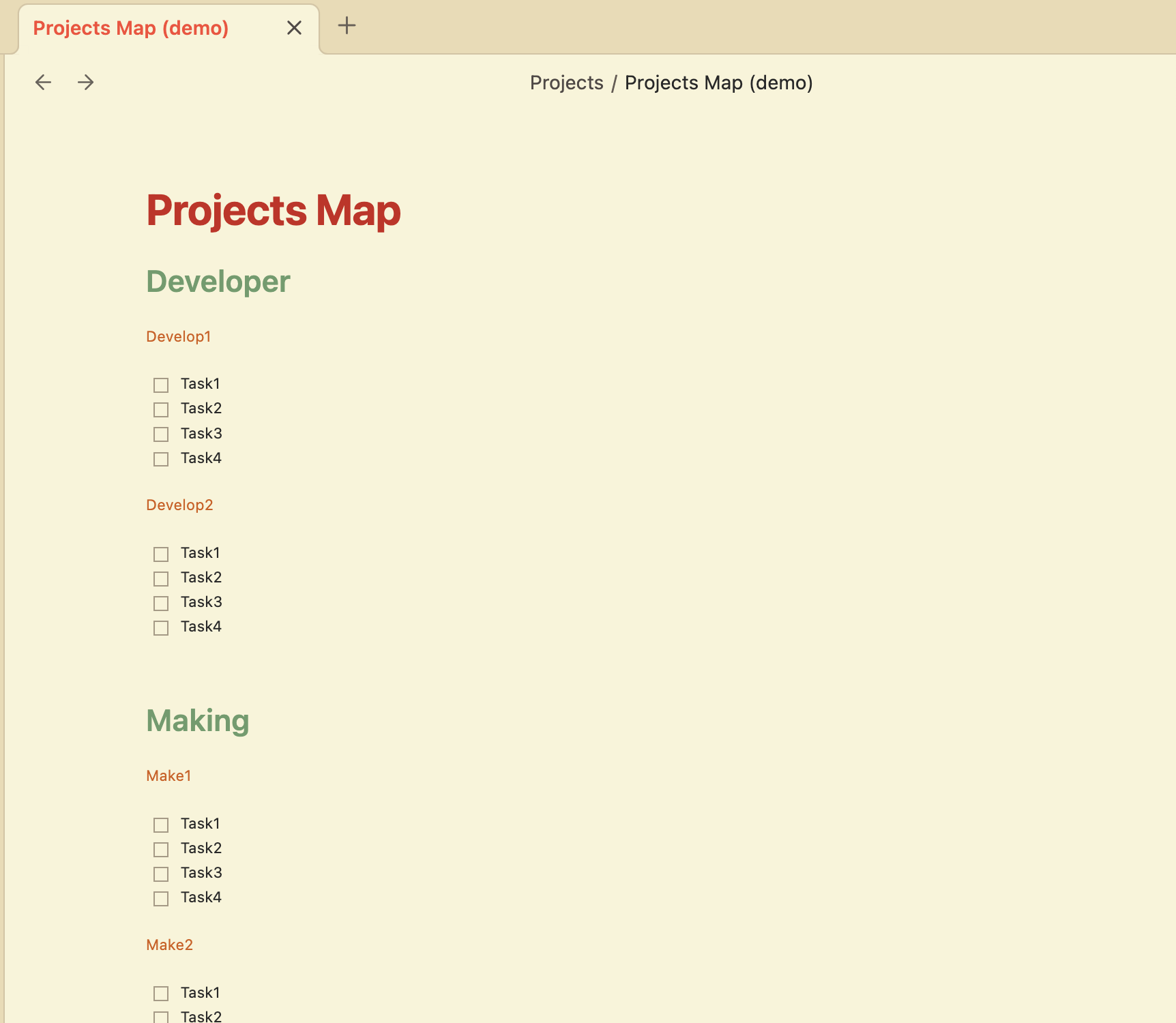This screenshot has height=1023, width=1176.
Task: Open a new tab with plus icon
Action: point(347,26)
